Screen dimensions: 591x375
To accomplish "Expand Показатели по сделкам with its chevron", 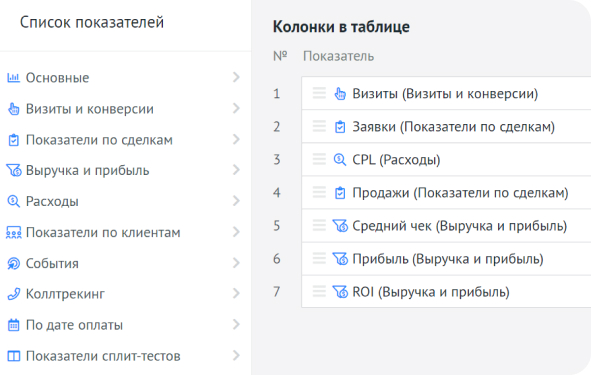I will point(236,139).
